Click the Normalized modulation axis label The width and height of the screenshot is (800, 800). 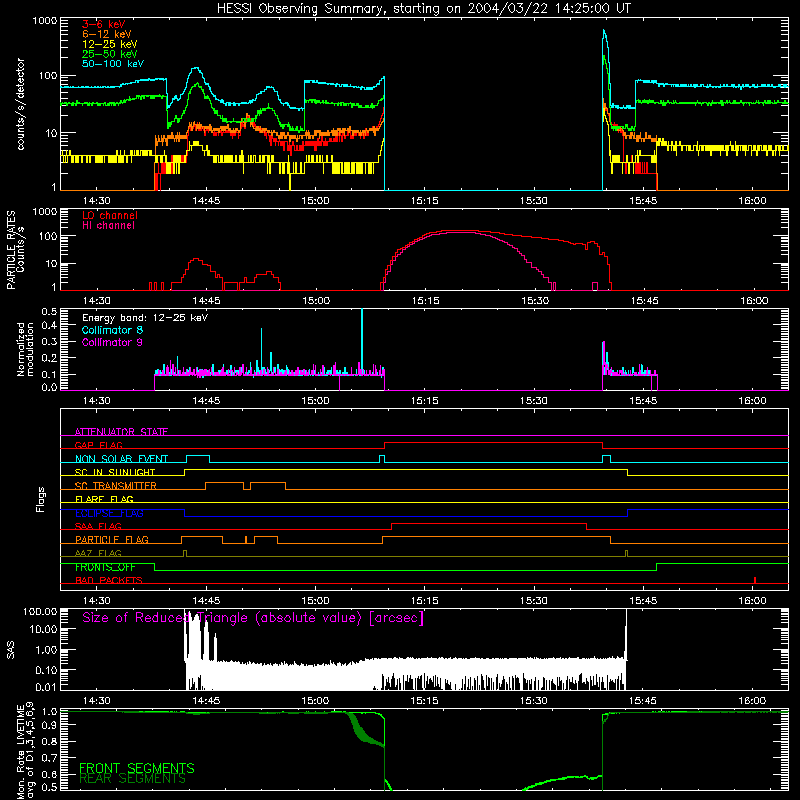pyautogui.click(x=25, y=349)
